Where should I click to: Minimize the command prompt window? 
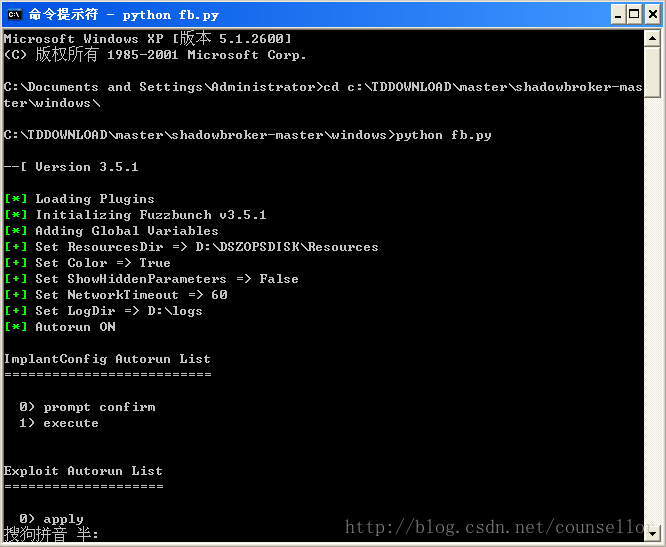pyautogui.click(x=618, y=14)
